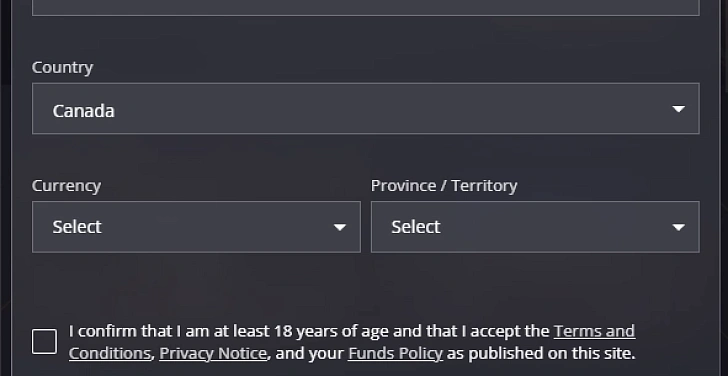Click the caret arrow in Country field

click(678, 109)
